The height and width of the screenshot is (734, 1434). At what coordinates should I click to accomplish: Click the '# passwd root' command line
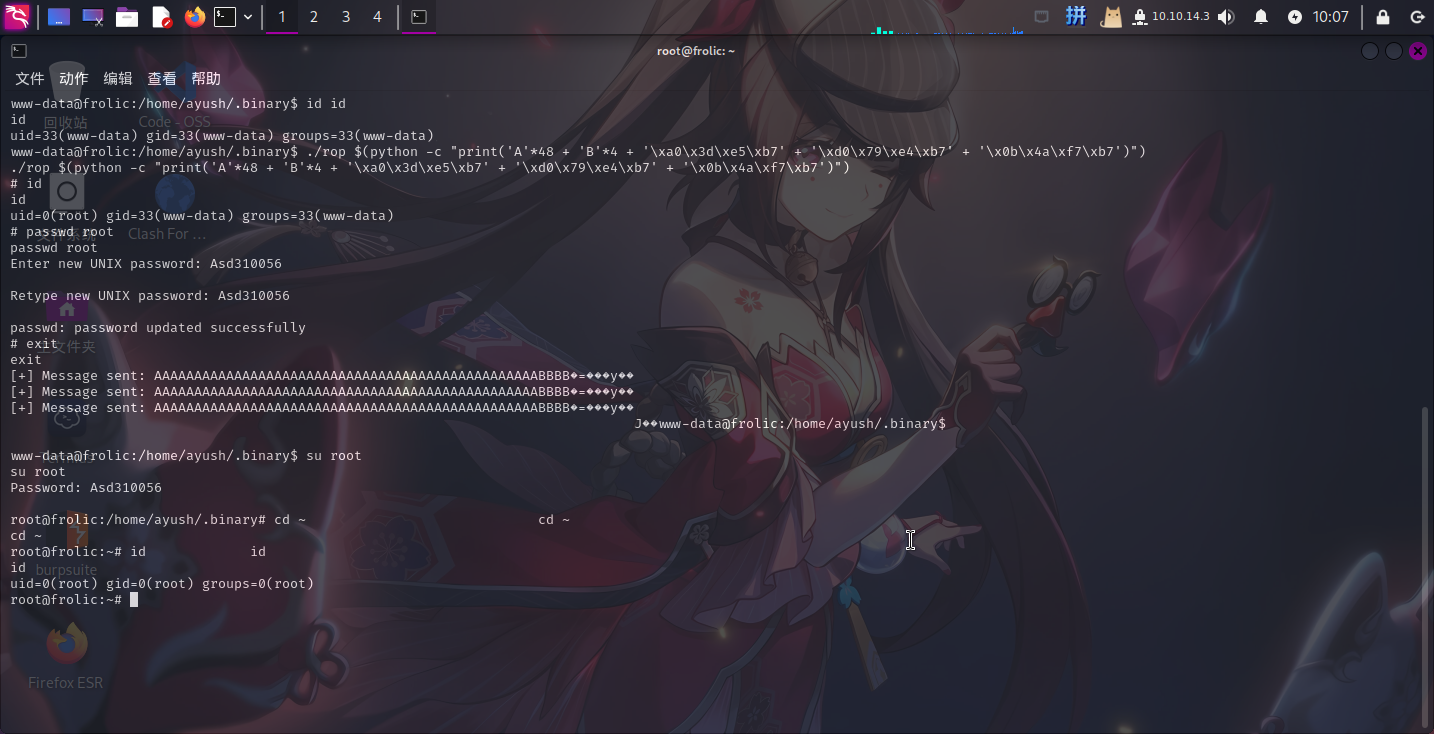(62, 232)
